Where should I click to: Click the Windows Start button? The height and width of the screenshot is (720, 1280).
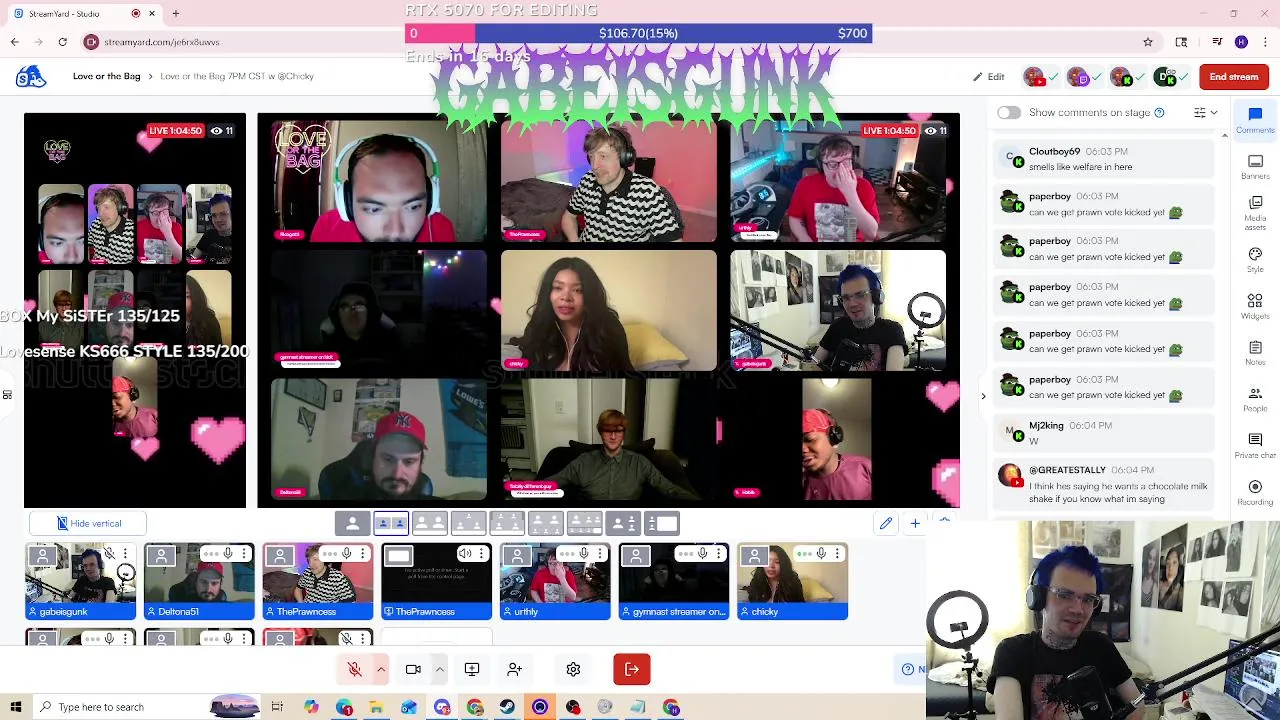[16, 707]
